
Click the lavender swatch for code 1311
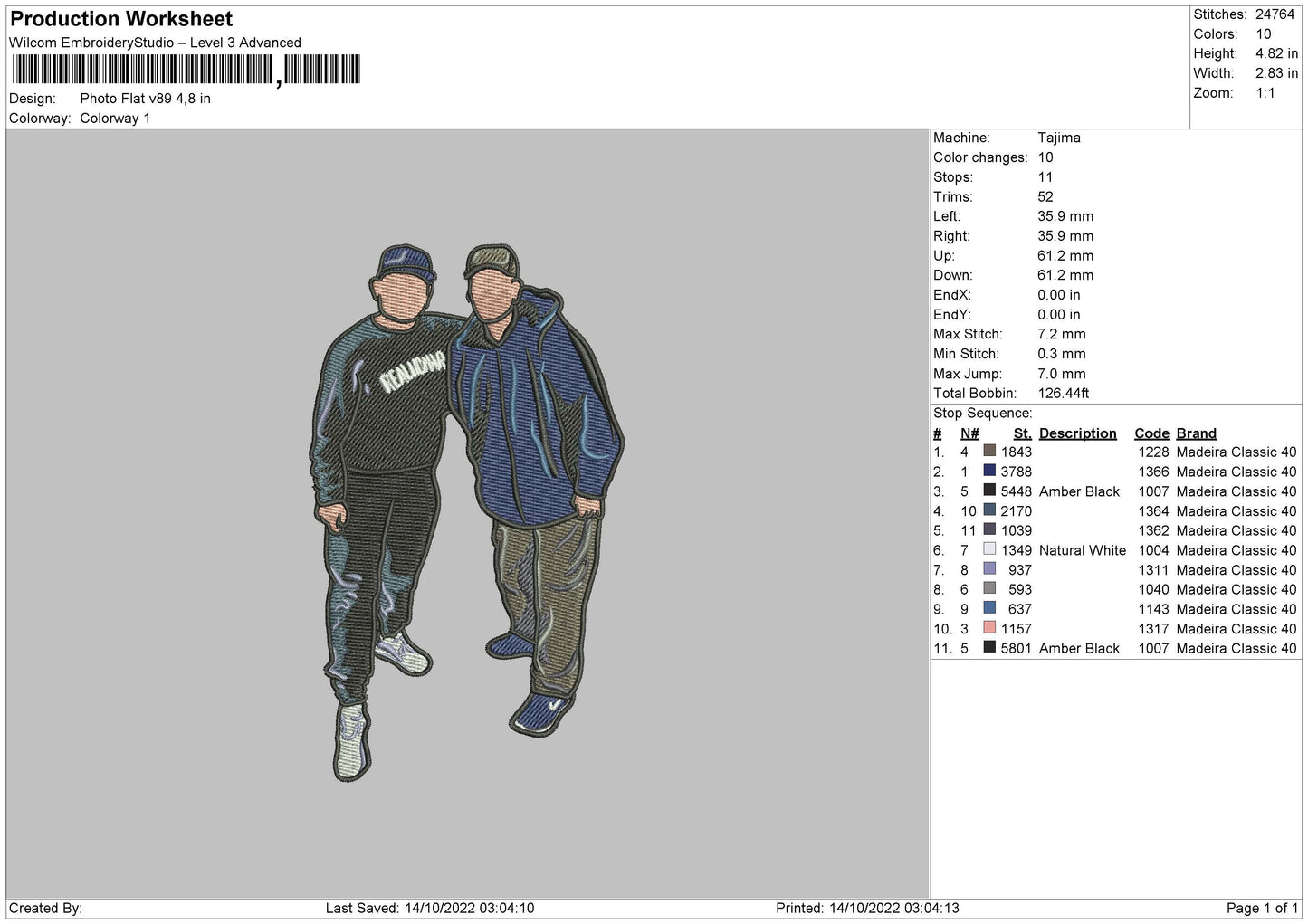pyautogui.click(x=989, y=569)
